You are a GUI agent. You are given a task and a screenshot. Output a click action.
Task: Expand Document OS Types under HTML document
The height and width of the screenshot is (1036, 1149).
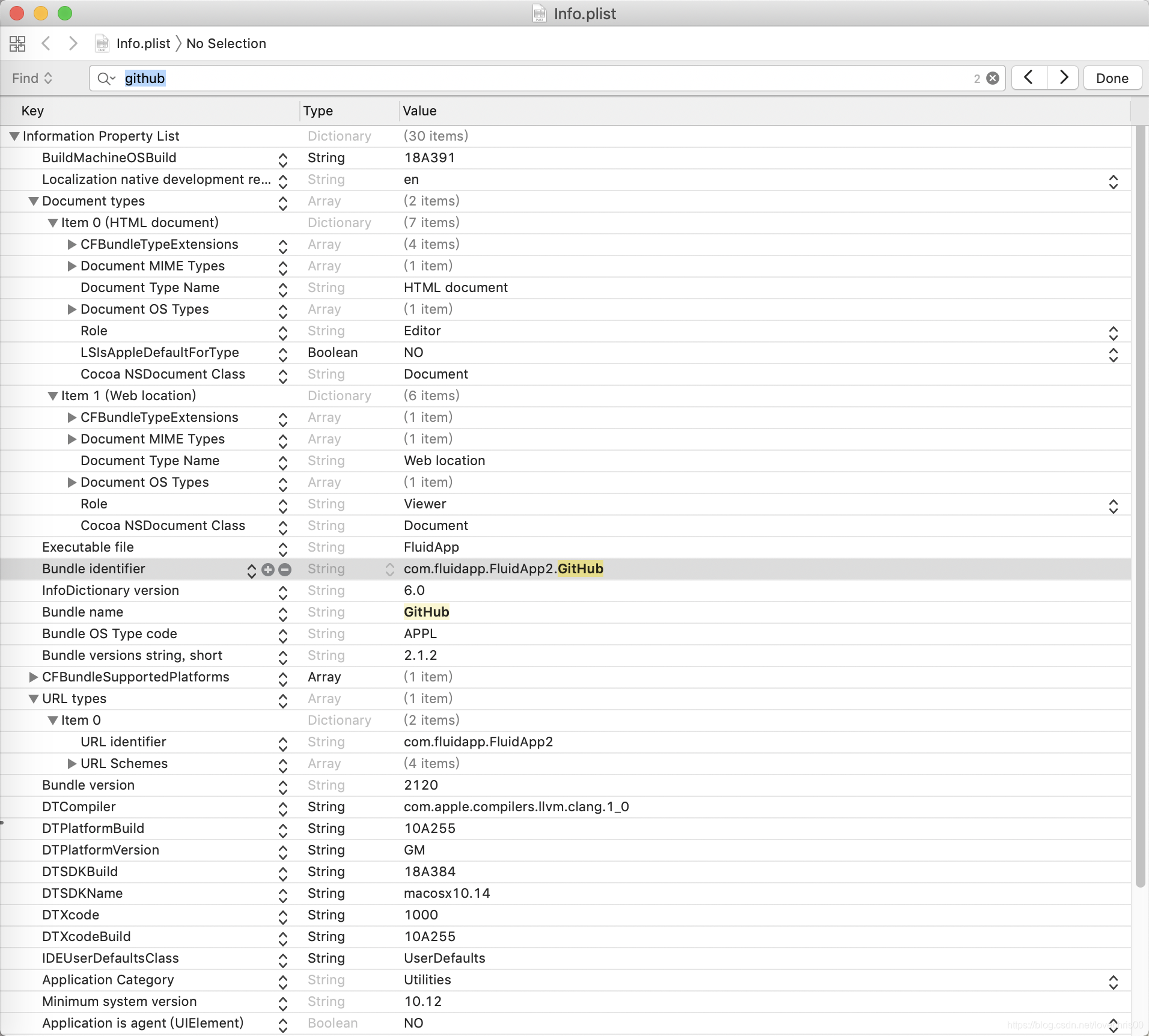(72, 309)
